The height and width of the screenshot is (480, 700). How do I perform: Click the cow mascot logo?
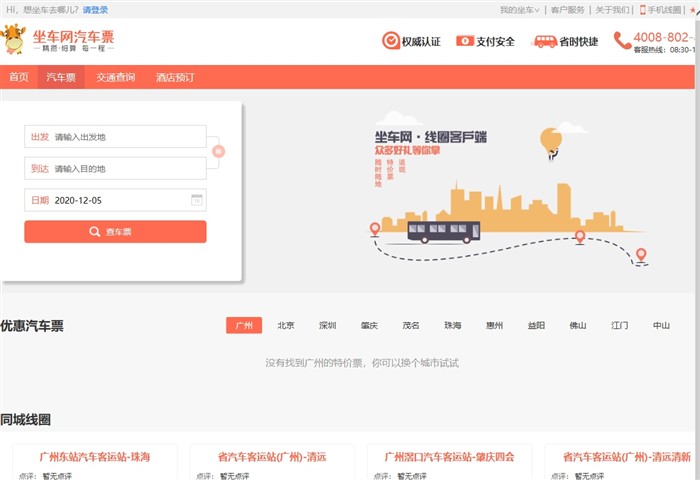pyautogui.click(x=12, y=39)
